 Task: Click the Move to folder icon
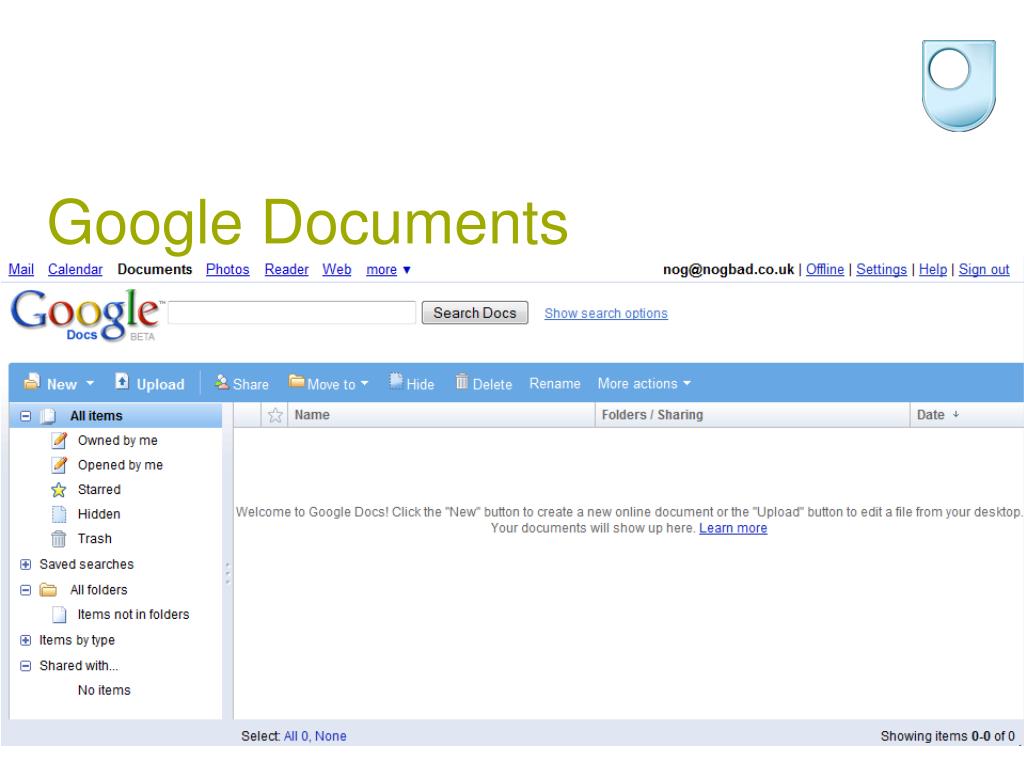point(296,381)
